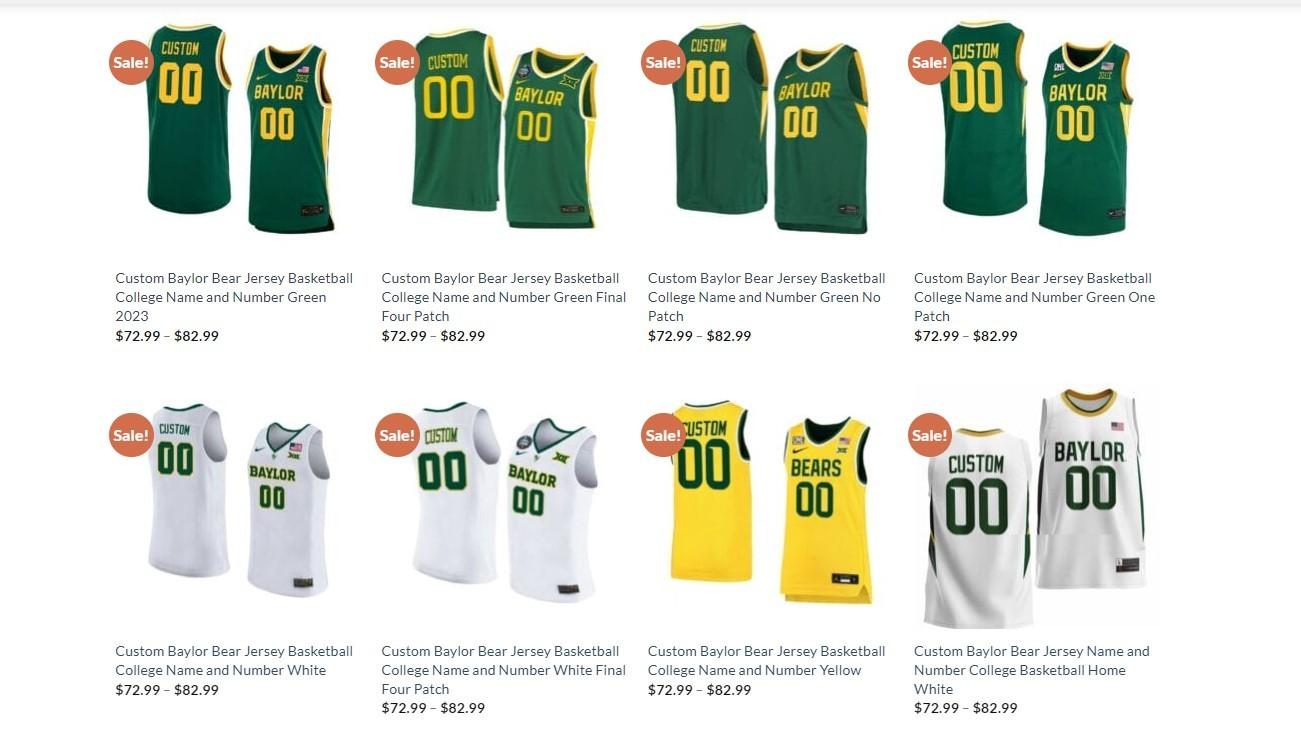Click Sale badge on plain White jersey
The image size is (1301, 746).
pyautogui.click(x=131, y=435)
